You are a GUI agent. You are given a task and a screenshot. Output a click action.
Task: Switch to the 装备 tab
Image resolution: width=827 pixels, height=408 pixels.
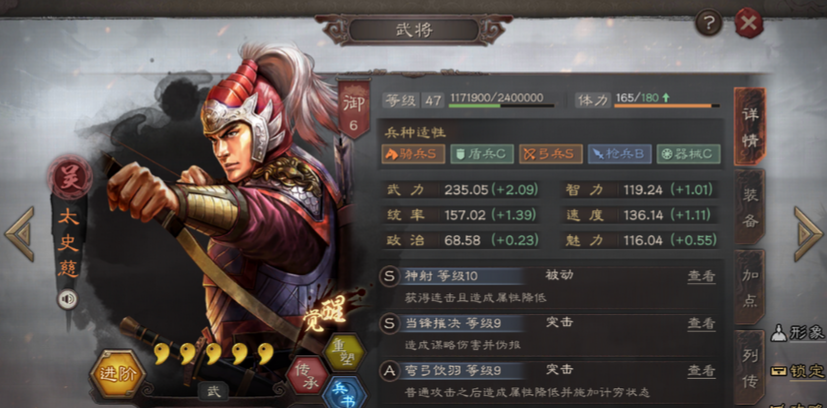(x=749, y=209)
